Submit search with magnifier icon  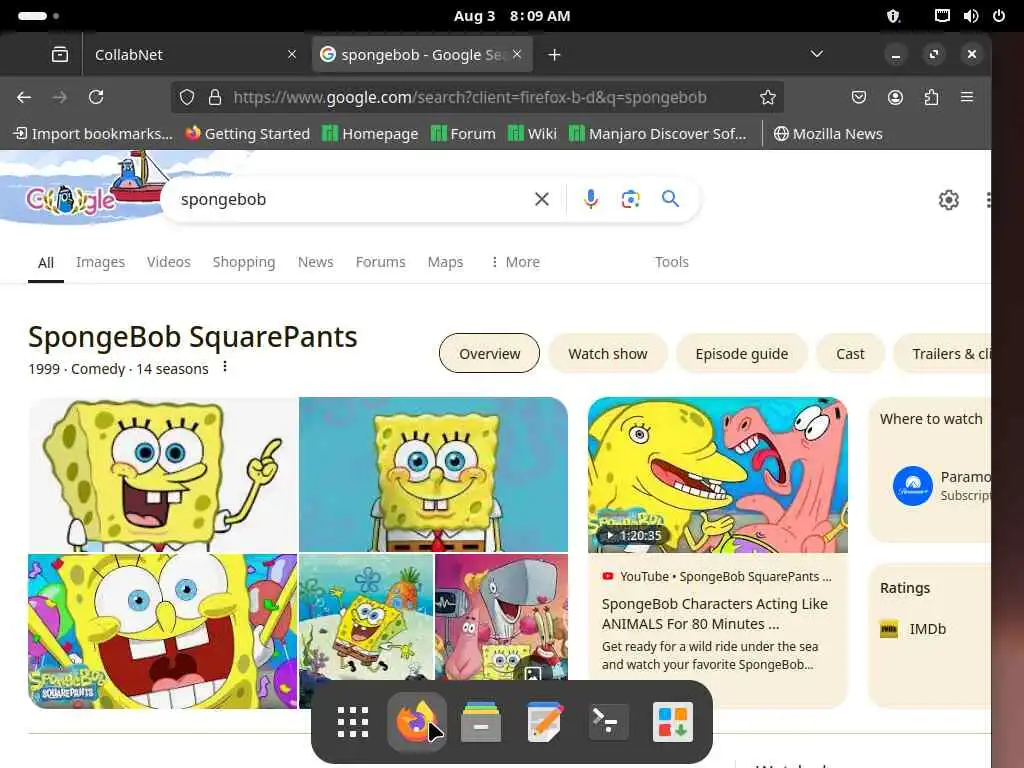[670, 199]
